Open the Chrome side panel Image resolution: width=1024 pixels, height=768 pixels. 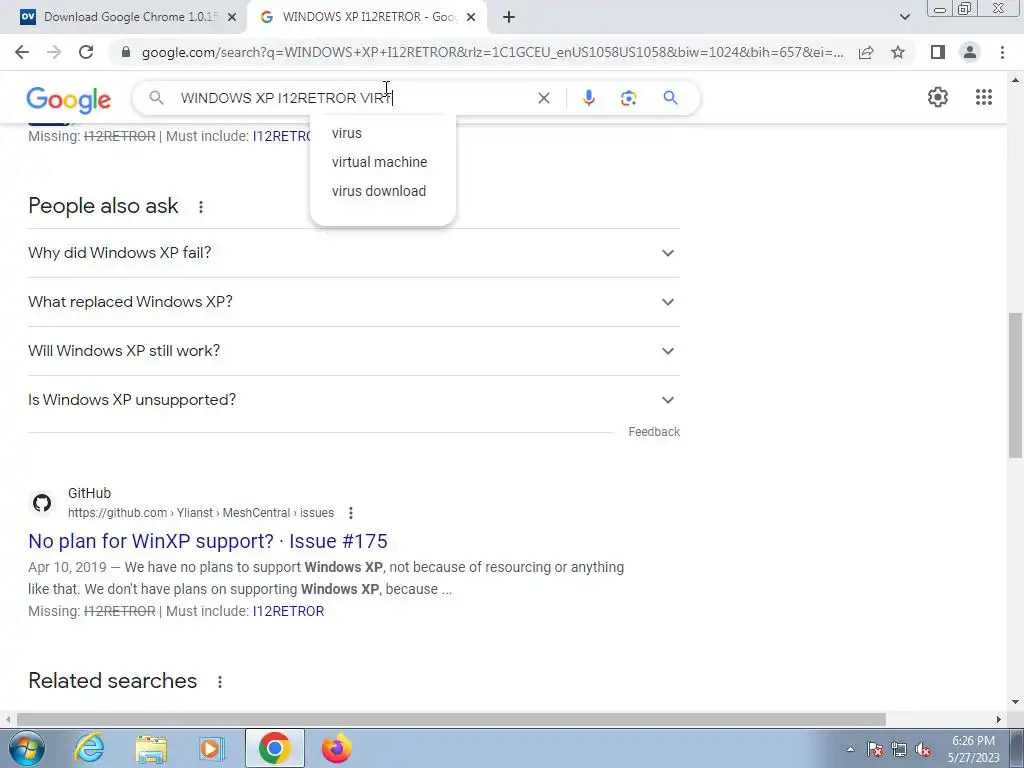click(938, 52)
